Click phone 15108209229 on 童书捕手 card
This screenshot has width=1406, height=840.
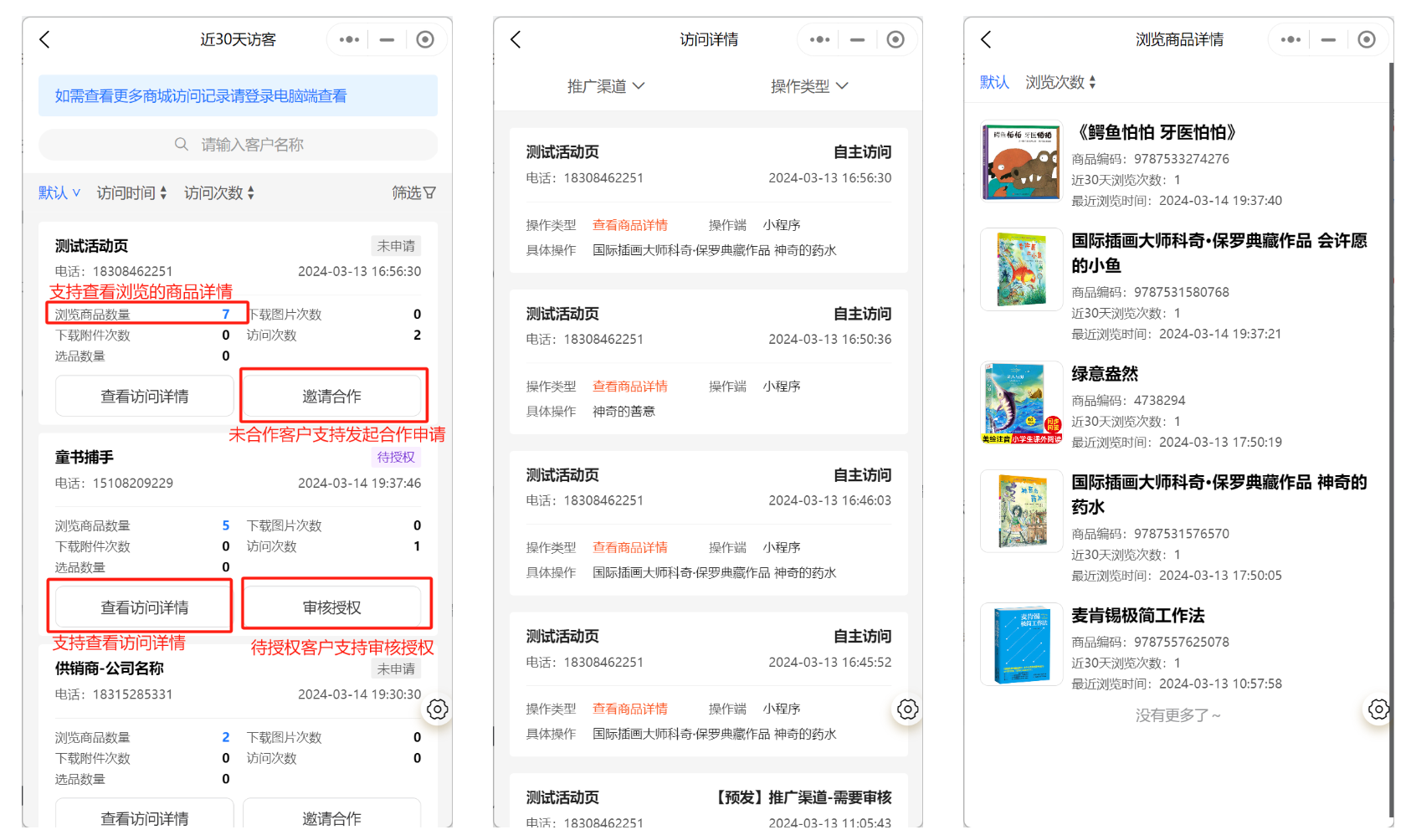[133, 483]
